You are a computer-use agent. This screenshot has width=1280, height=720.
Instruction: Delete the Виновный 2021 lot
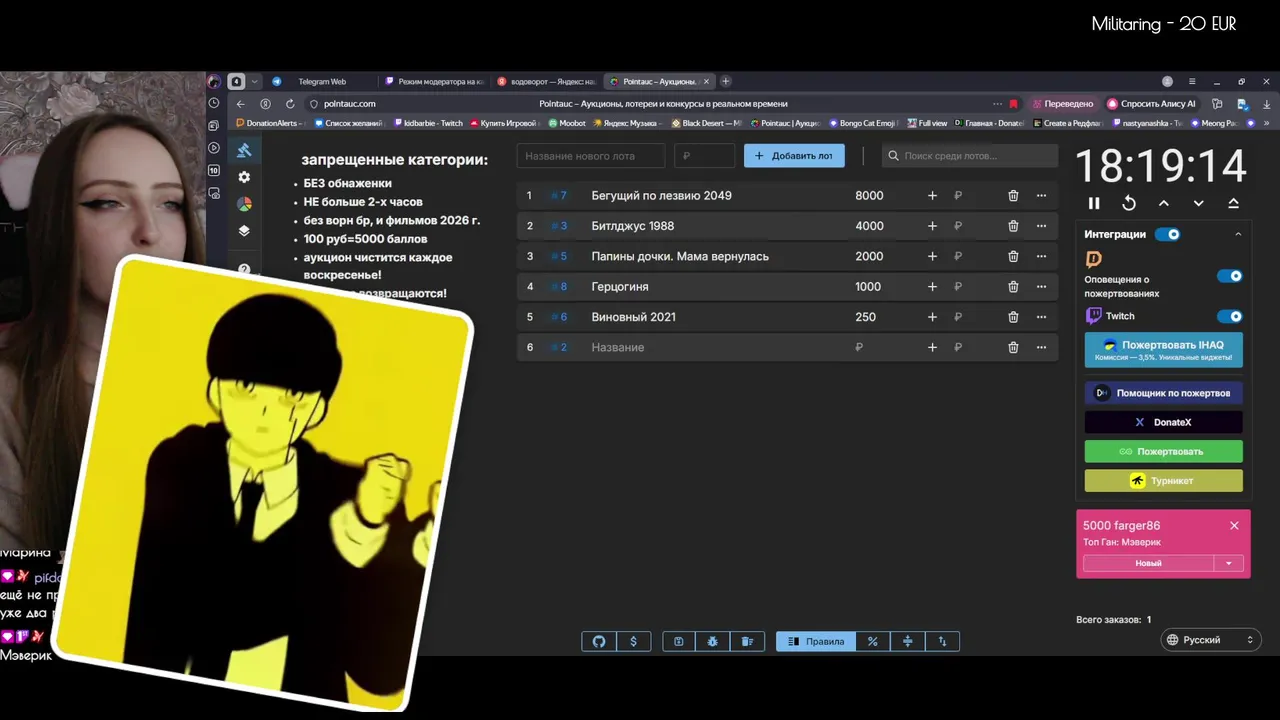tap(1013, 317)
